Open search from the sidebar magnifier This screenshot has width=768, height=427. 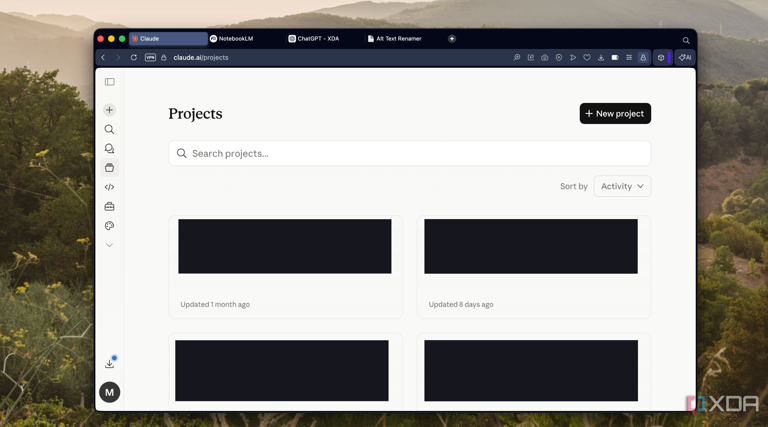pos(110,129)
